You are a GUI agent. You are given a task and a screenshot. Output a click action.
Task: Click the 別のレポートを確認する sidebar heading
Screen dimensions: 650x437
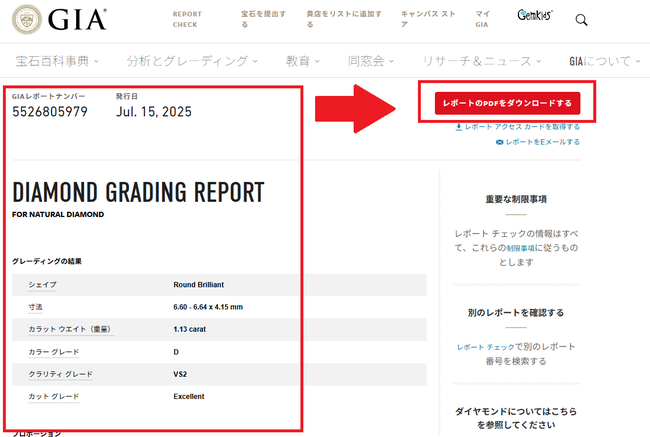pyautogui.click(x=516, y=313)
